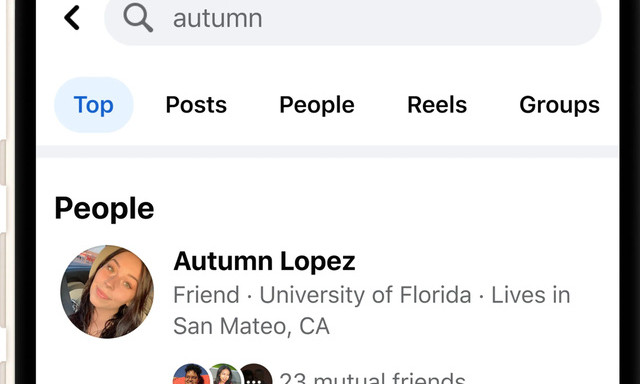
Task: Tap the University of Florida detail text
Action: (x=365, y=295)
